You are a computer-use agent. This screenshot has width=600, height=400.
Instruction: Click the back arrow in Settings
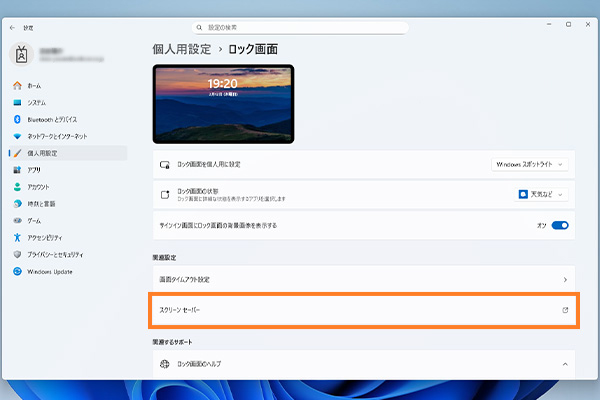pos(12,28)
